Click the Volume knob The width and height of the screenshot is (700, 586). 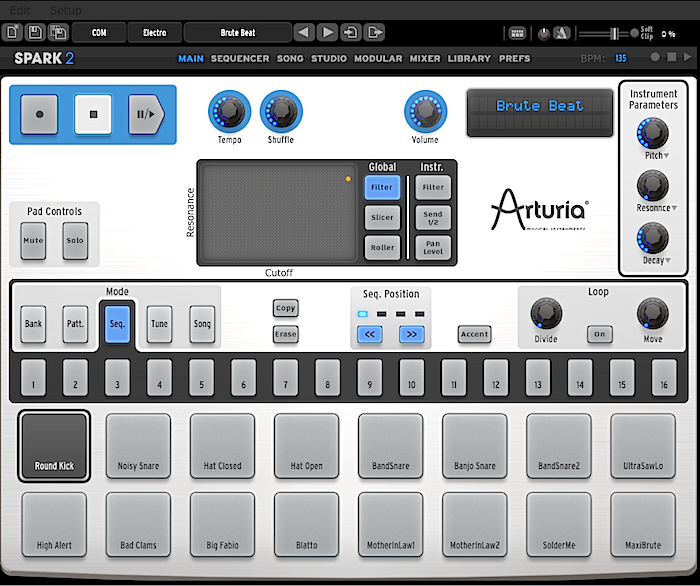424,109
